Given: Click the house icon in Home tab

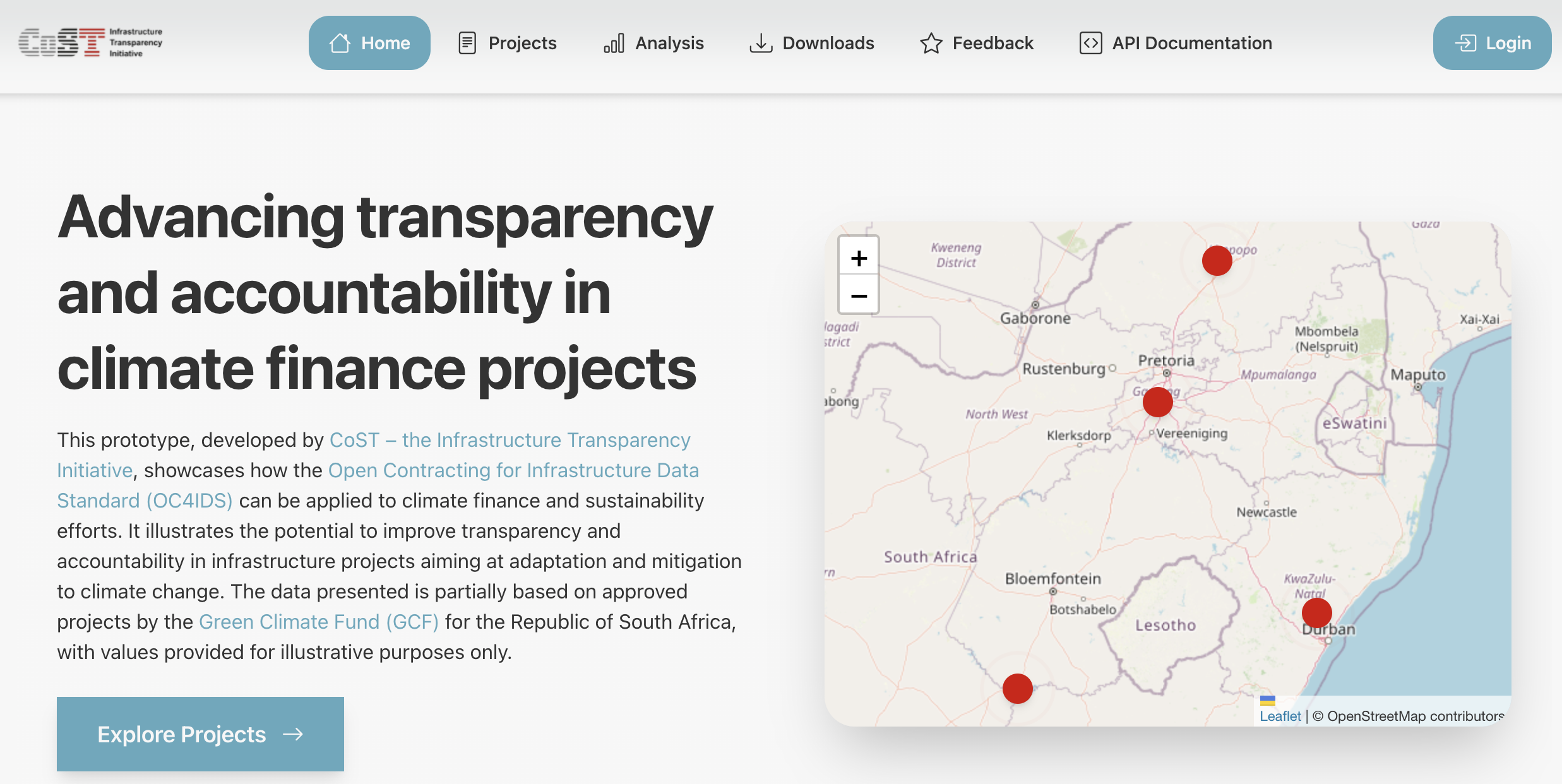Looking at the screenshot, I should click(340, 43).
